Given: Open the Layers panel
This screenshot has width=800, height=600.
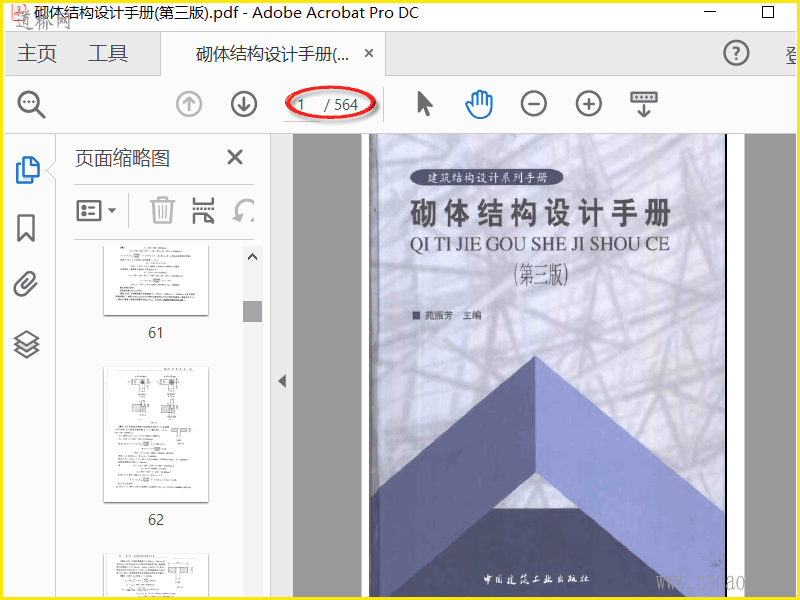Looking at the screenshot, I should [26, 344].
